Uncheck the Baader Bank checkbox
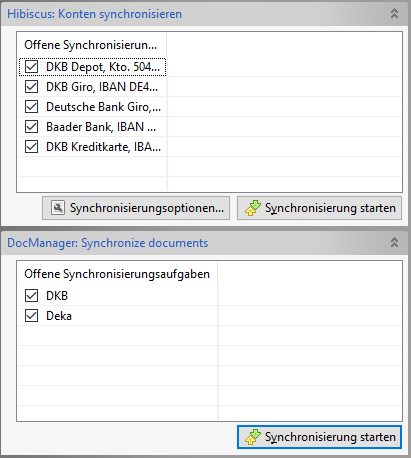The image size is (411, 458). pos(31,127)
